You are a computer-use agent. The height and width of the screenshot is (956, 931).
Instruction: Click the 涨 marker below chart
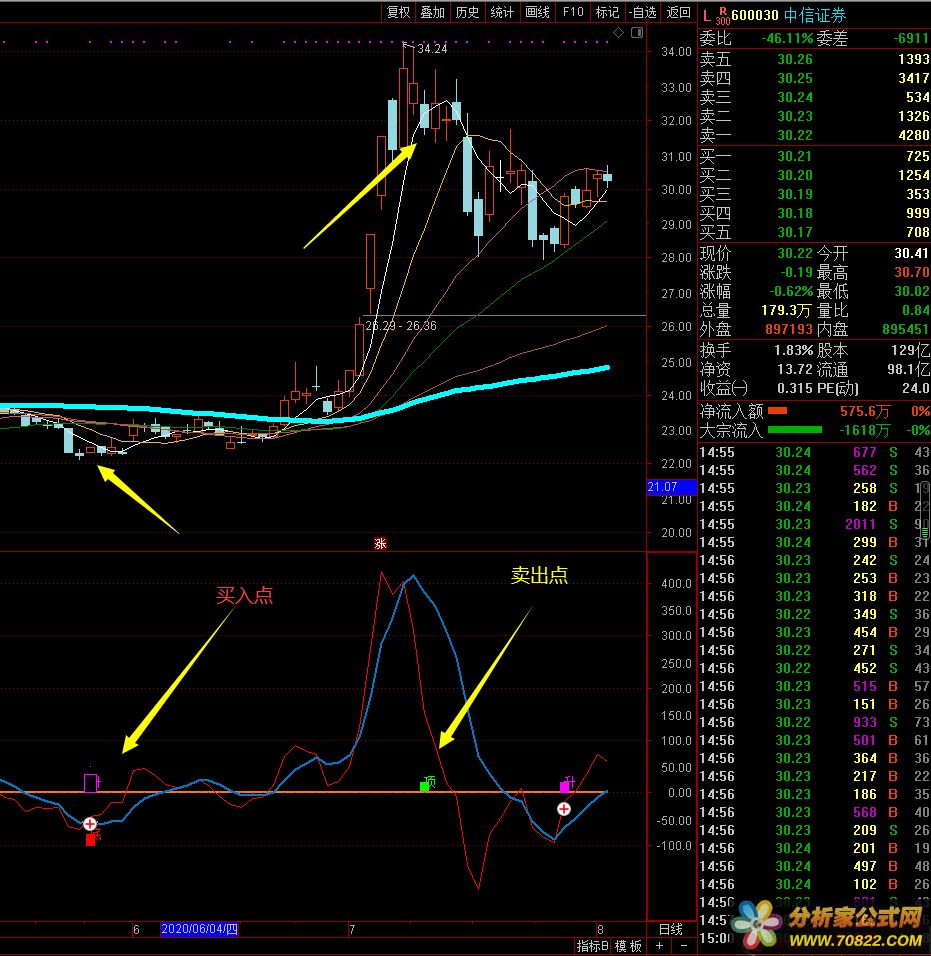(380, 543)
